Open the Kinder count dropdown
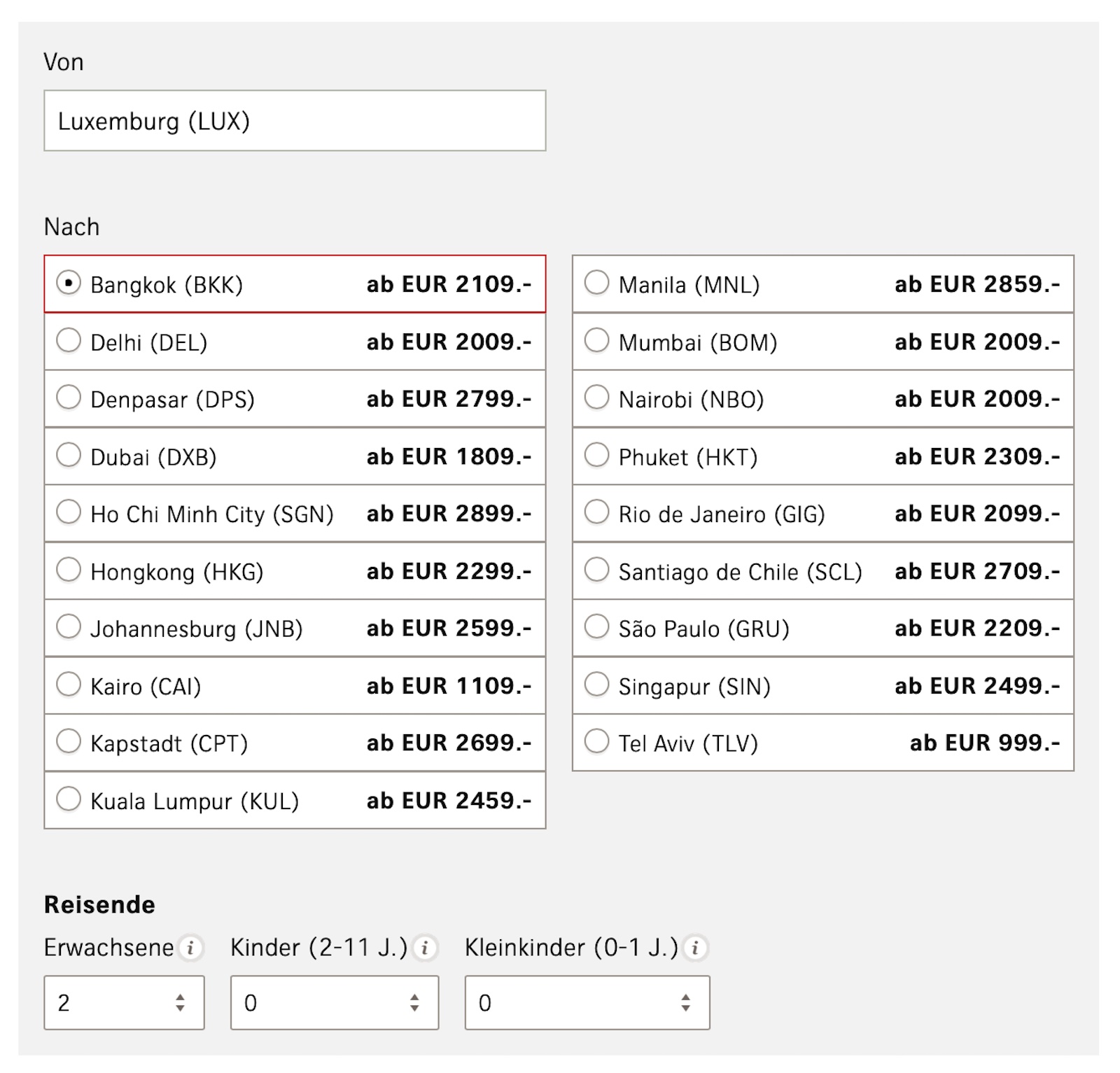 point(335,1002)
